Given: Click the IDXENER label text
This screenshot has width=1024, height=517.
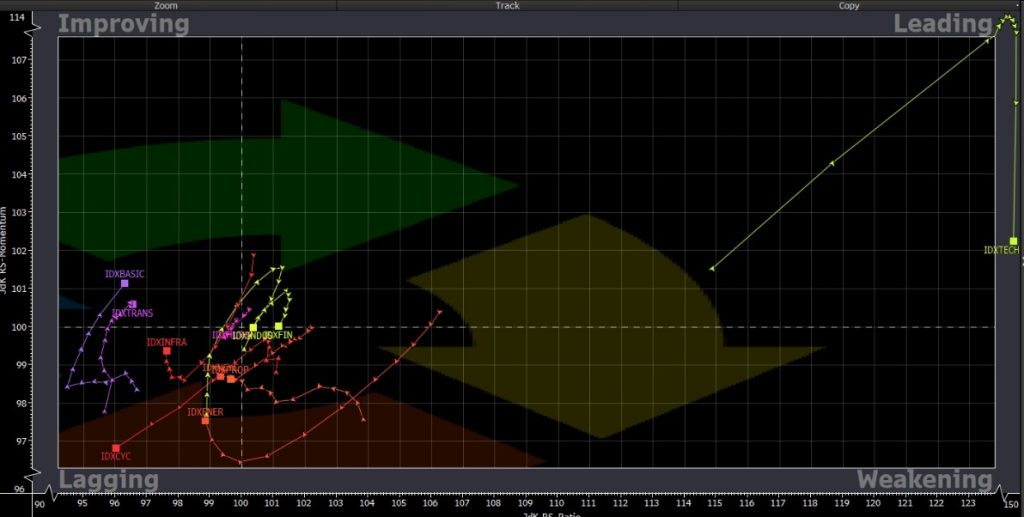Looking at the screenshot, I should tap(205, 412).
